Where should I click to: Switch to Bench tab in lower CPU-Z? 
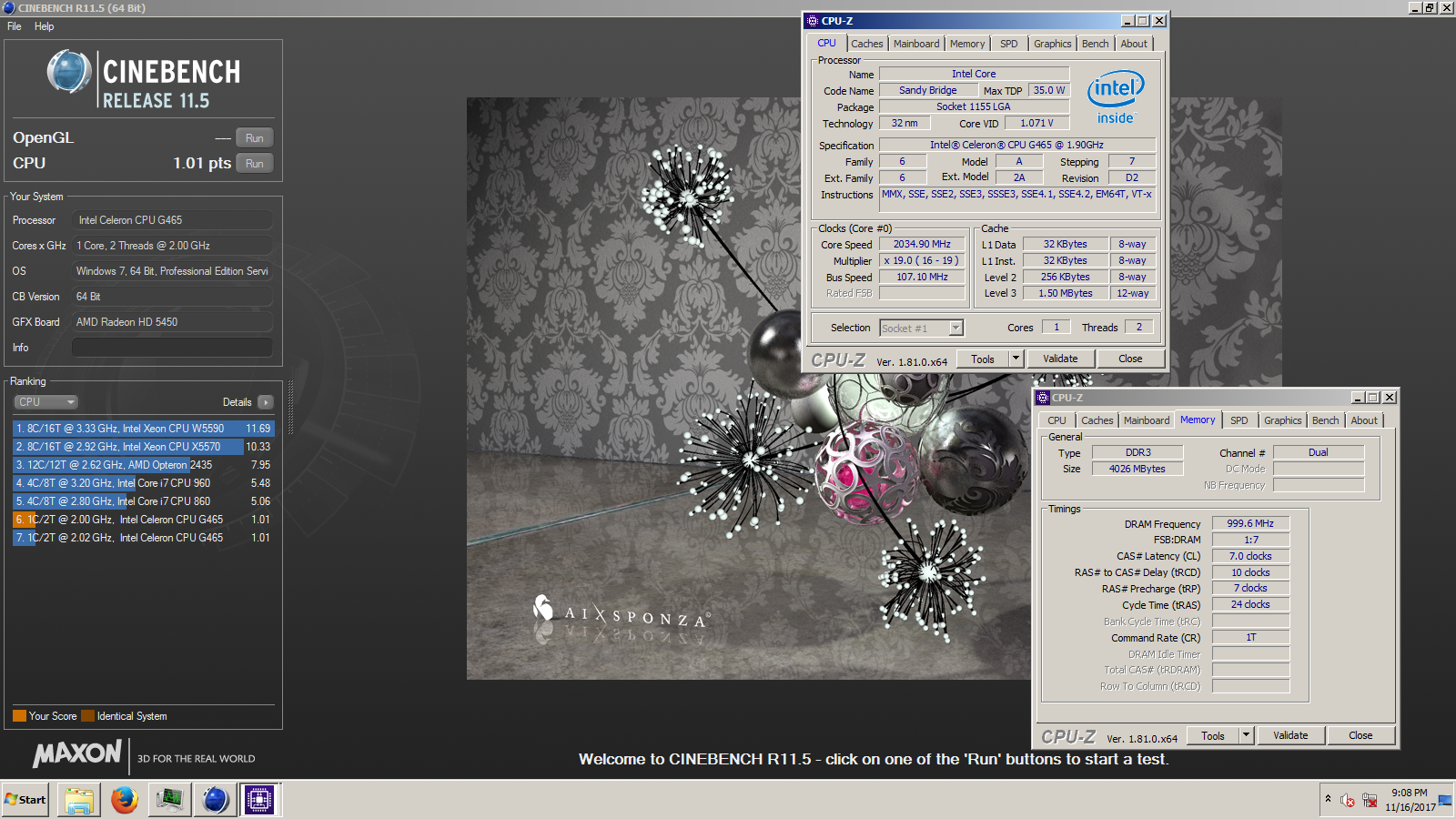(x=1326, y=420)
